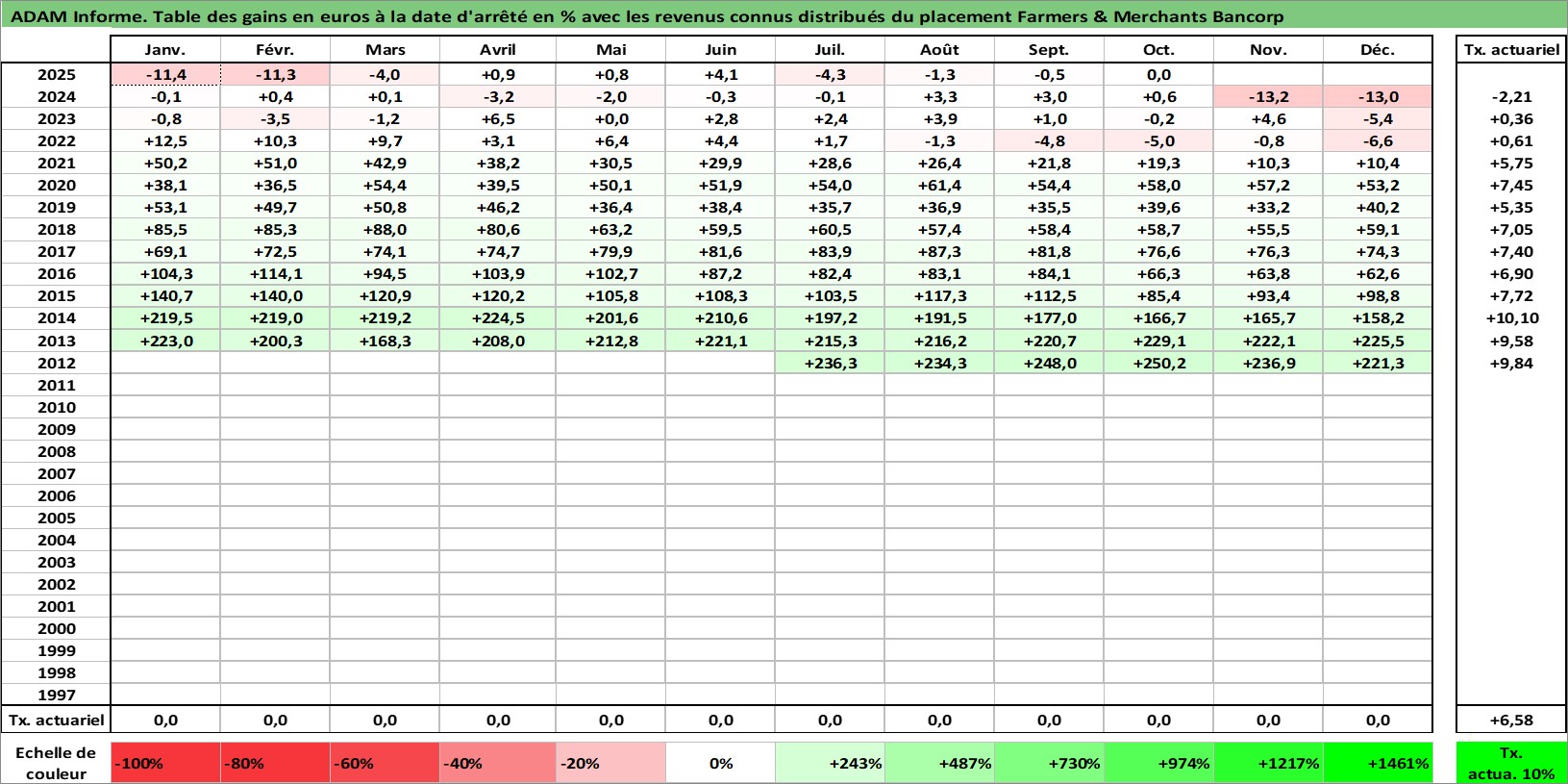This screenshot has height=784, width=1568.
Task: Select 2015 January cell +140,7
Action: pos(165,295)
